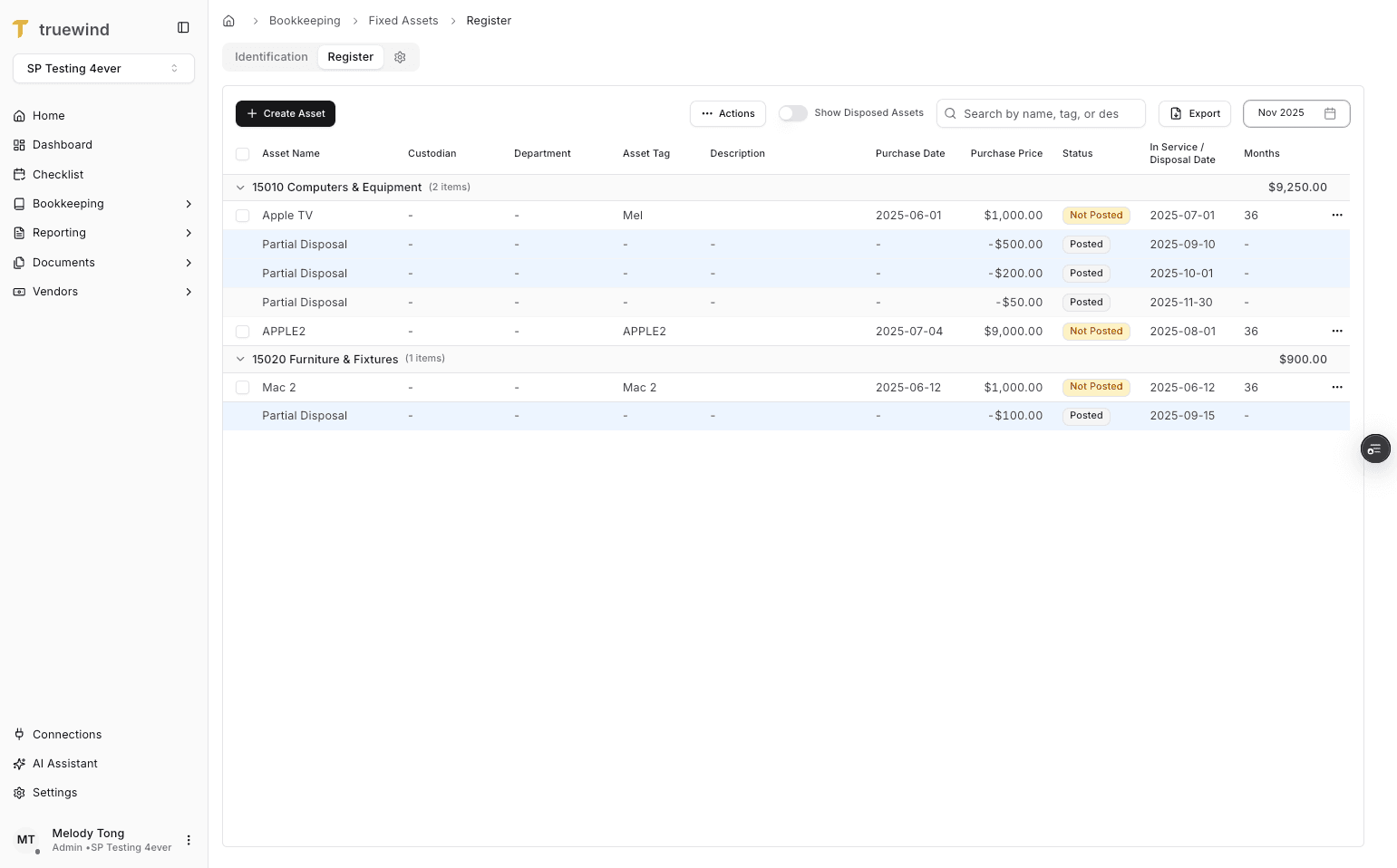The image size is (1397, 868).
Task: Open the SP Testing 4ever workspace selector
Action: (102, 68)
